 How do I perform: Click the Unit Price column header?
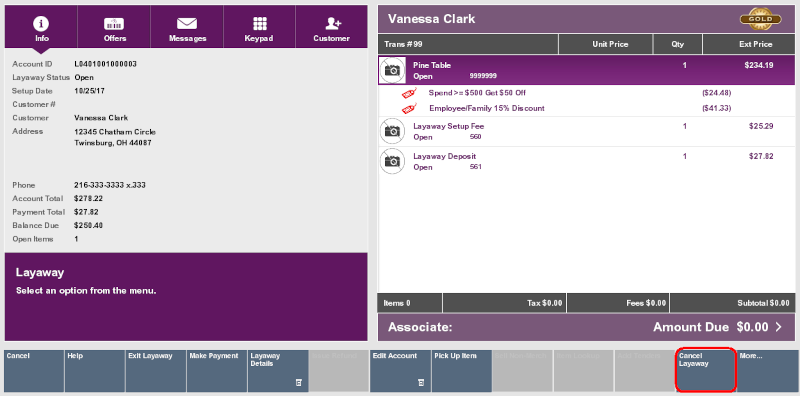606,44
